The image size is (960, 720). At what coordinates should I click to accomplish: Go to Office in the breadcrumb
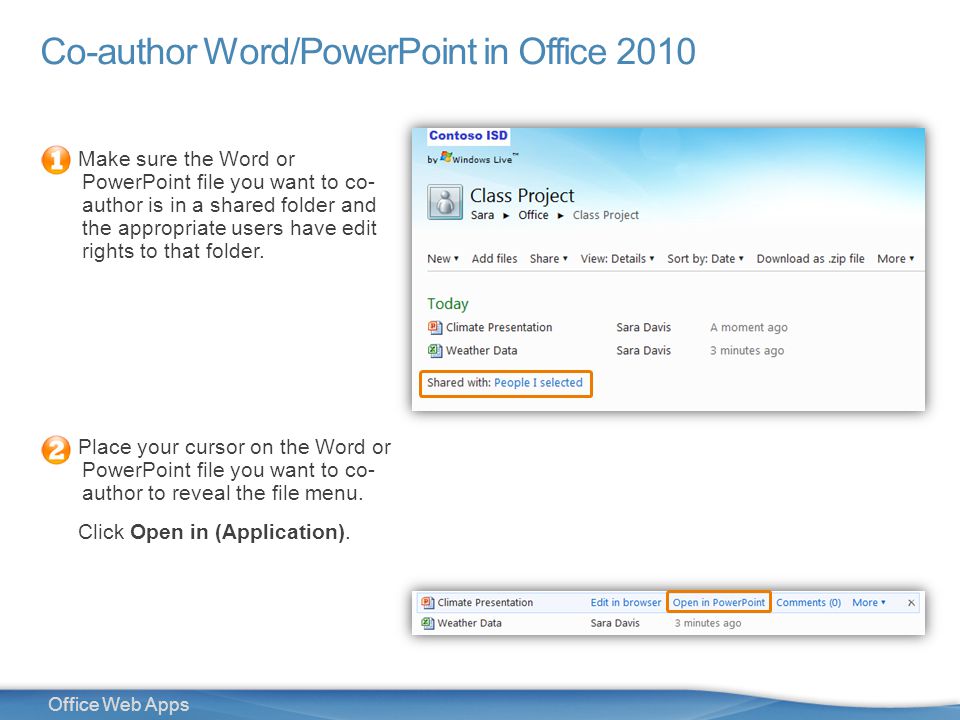click(533, 215)
